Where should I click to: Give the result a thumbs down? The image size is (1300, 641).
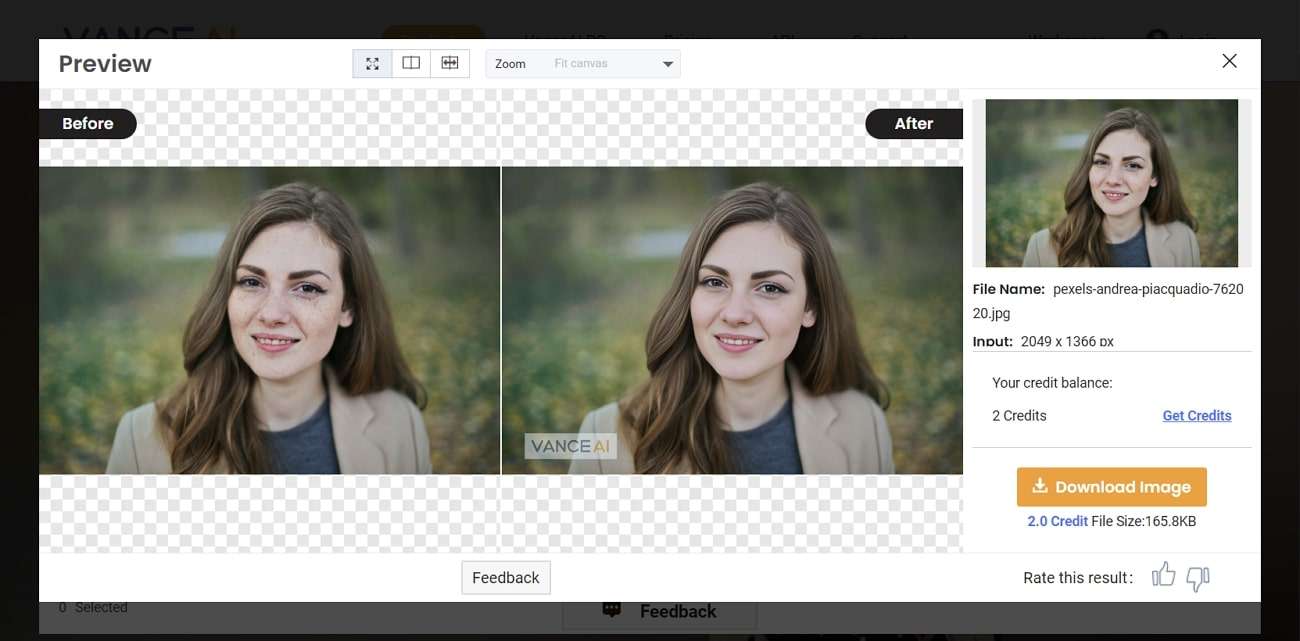tap(1196, 579)
